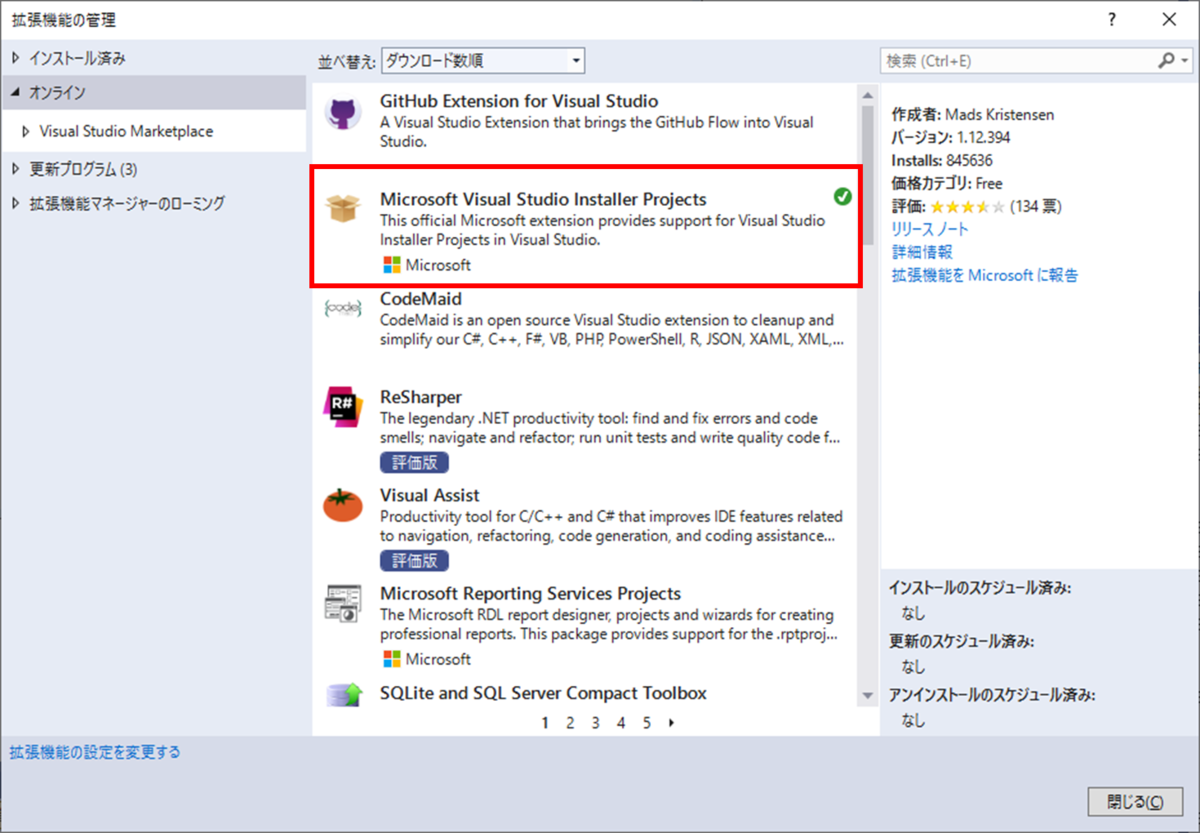This screenshot has height=833, width=1200.
Task: Open 詳細情報 link
Action: [922, 252]
